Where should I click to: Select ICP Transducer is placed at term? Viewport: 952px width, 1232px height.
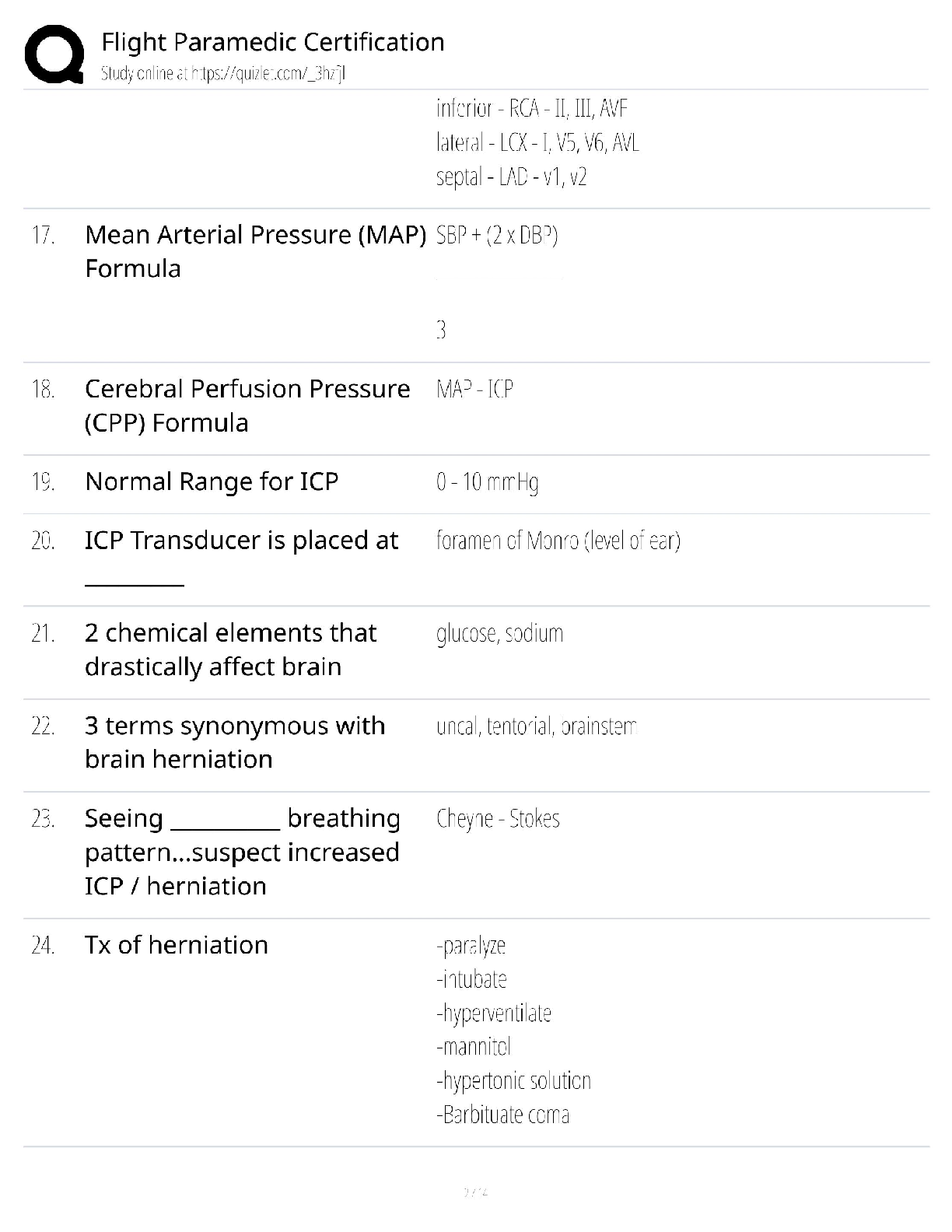pos(241,556)
